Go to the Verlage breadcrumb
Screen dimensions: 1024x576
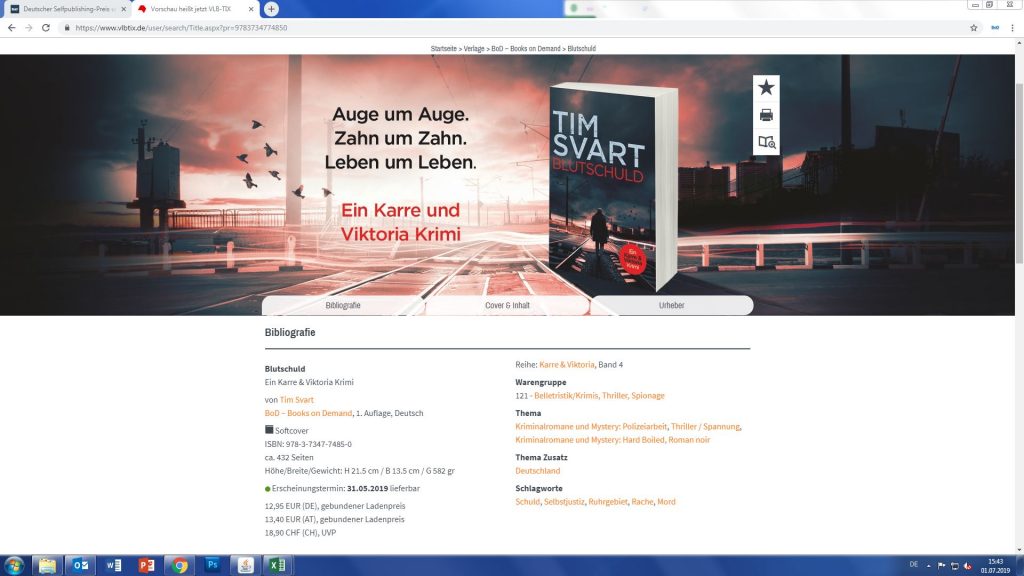point(474,48)
